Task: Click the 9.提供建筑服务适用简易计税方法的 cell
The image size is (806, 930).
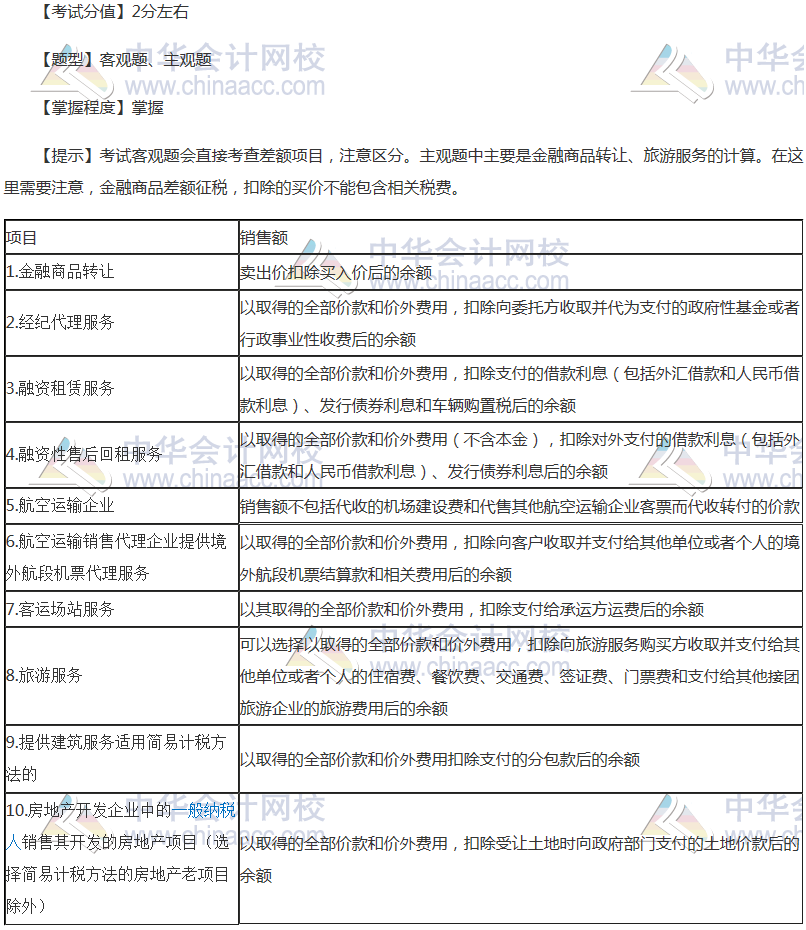Action: (120, 758)
